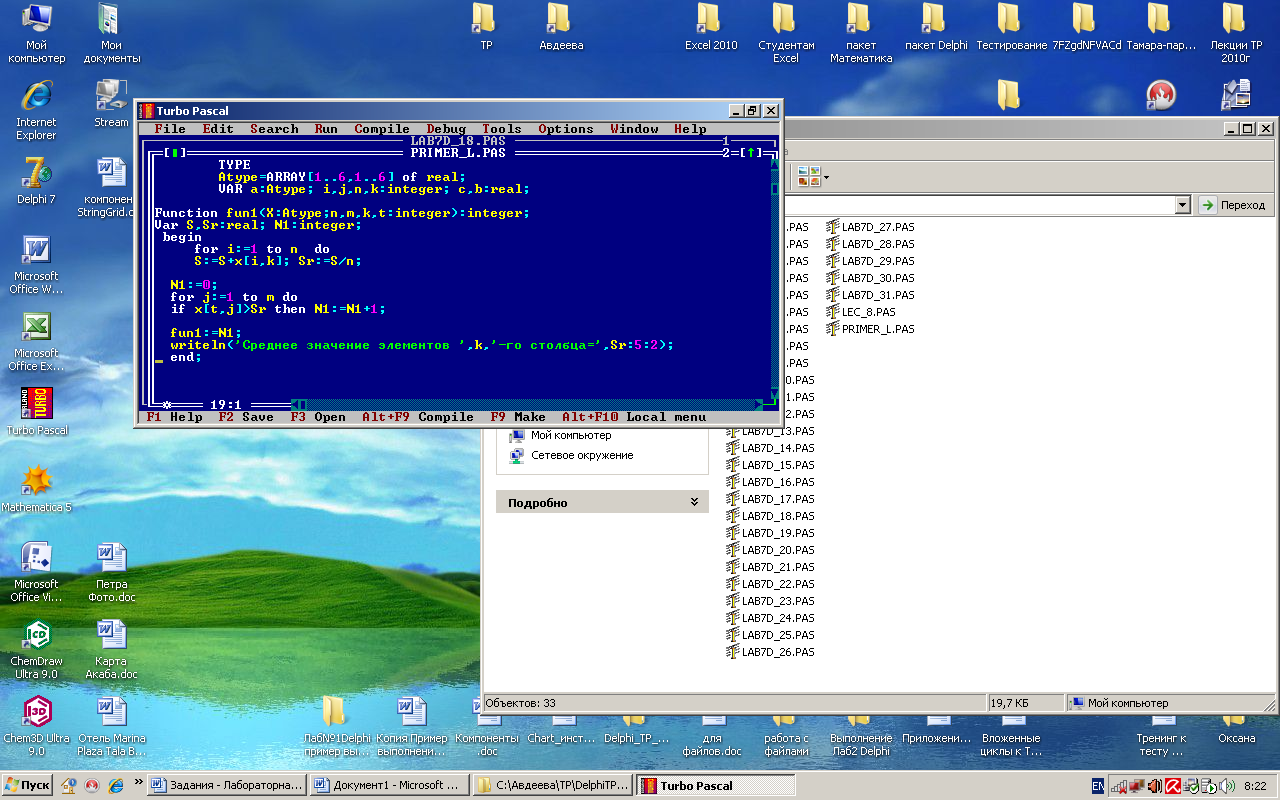Switch to Документ1 - Microsoft taskbar window

[x=388, y=786]
